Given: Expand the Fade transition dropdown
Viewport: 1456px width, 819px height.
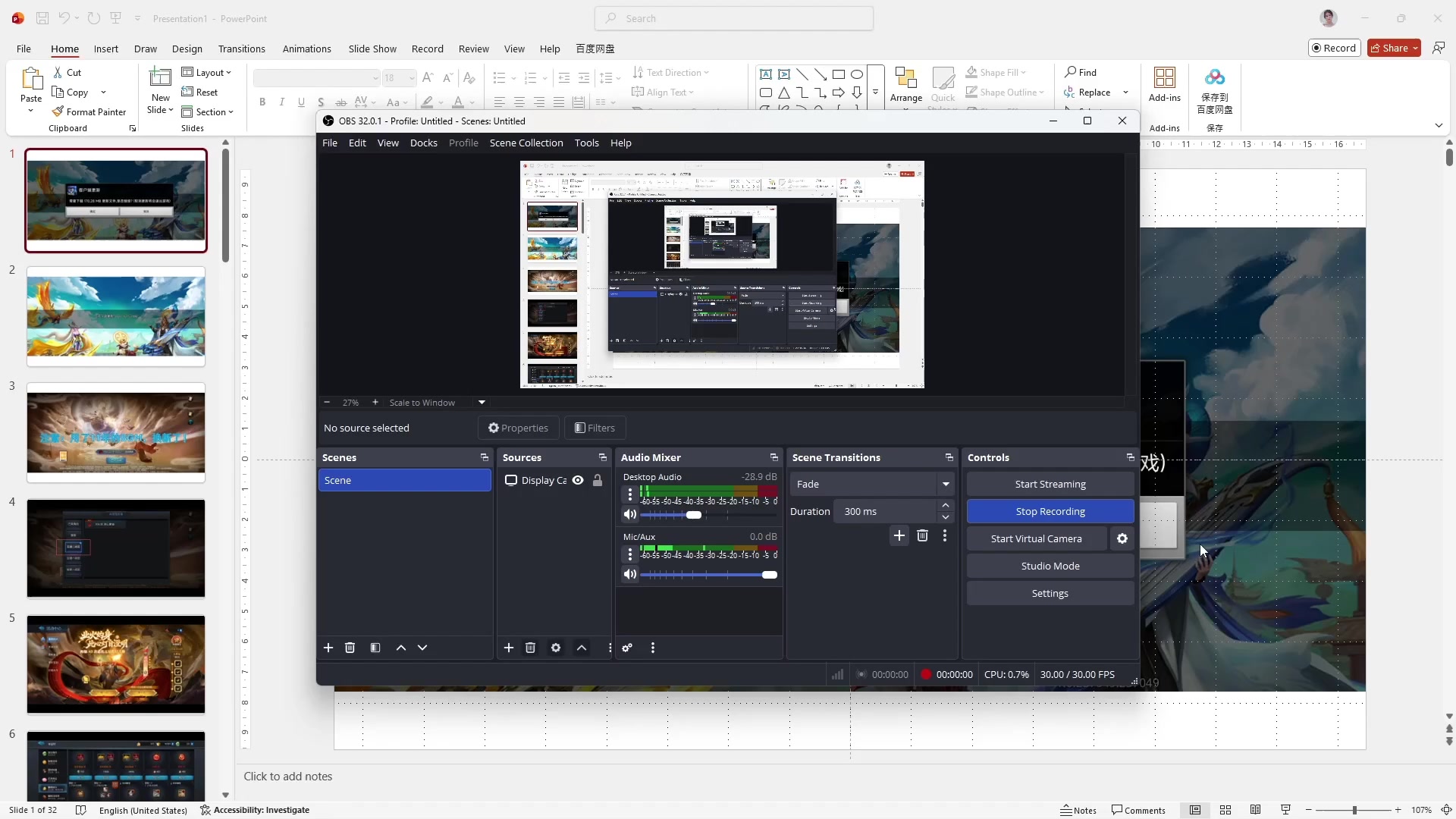Looking at the screenshot, I should 946,484.
